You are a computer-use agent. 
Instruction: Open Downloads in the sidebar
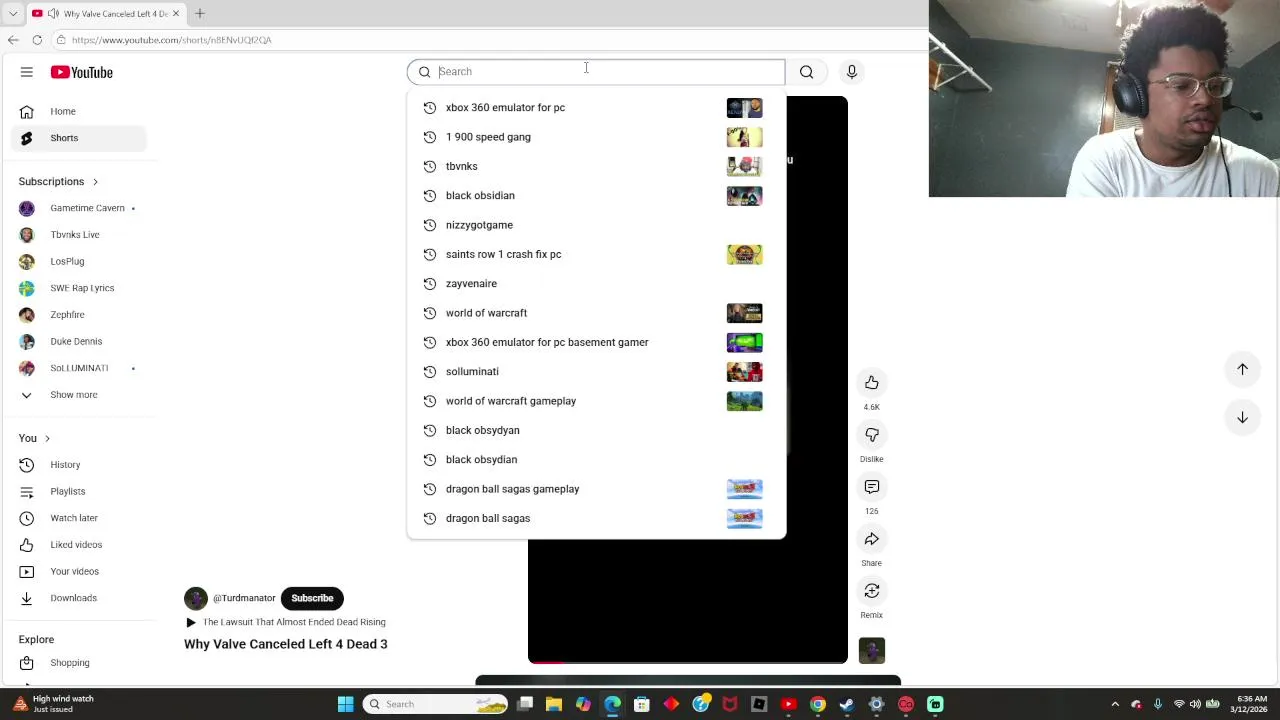(x=78, y=598)
